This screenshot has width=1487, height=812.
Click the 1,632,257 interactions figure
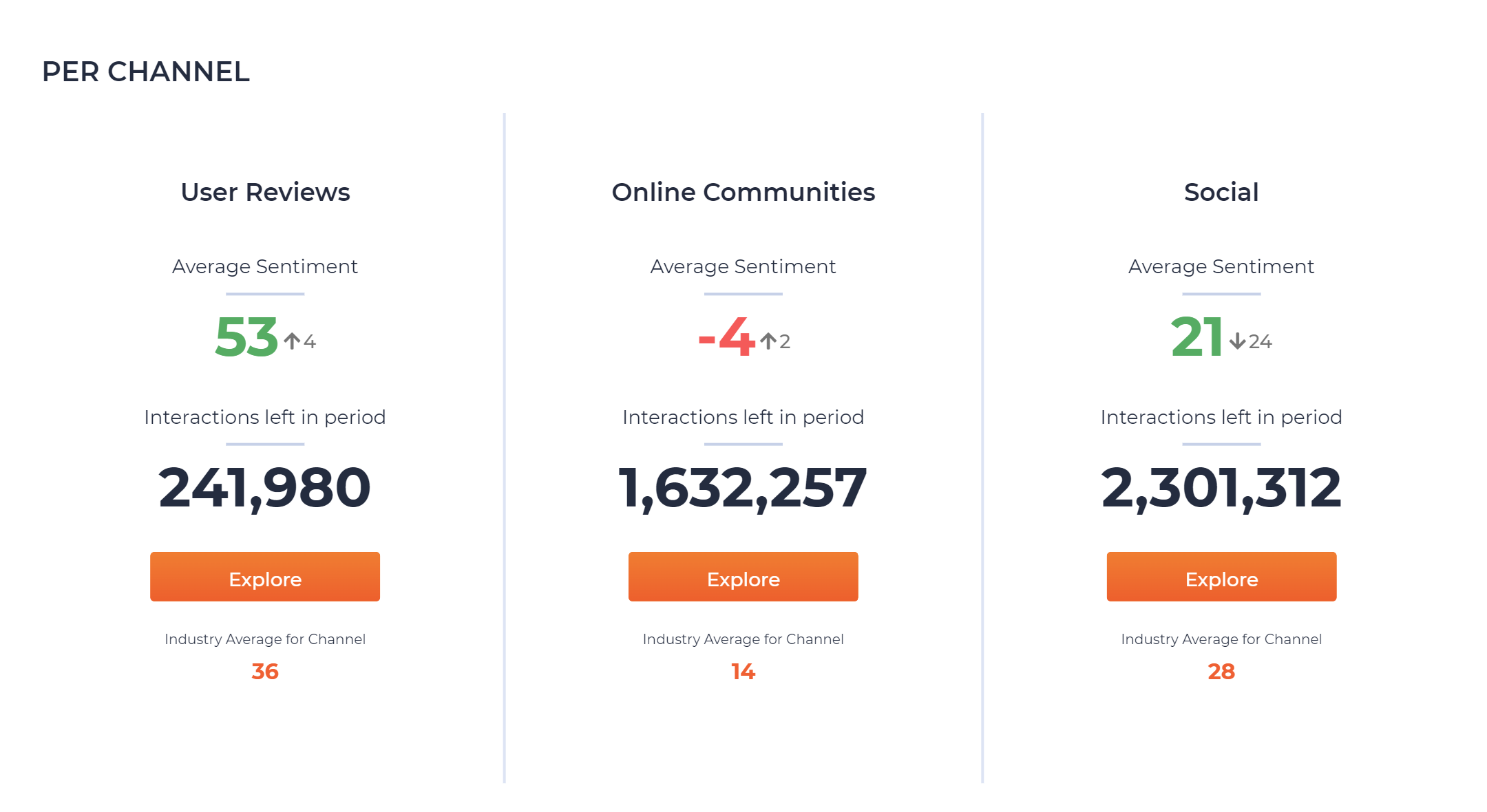point(743,488)
